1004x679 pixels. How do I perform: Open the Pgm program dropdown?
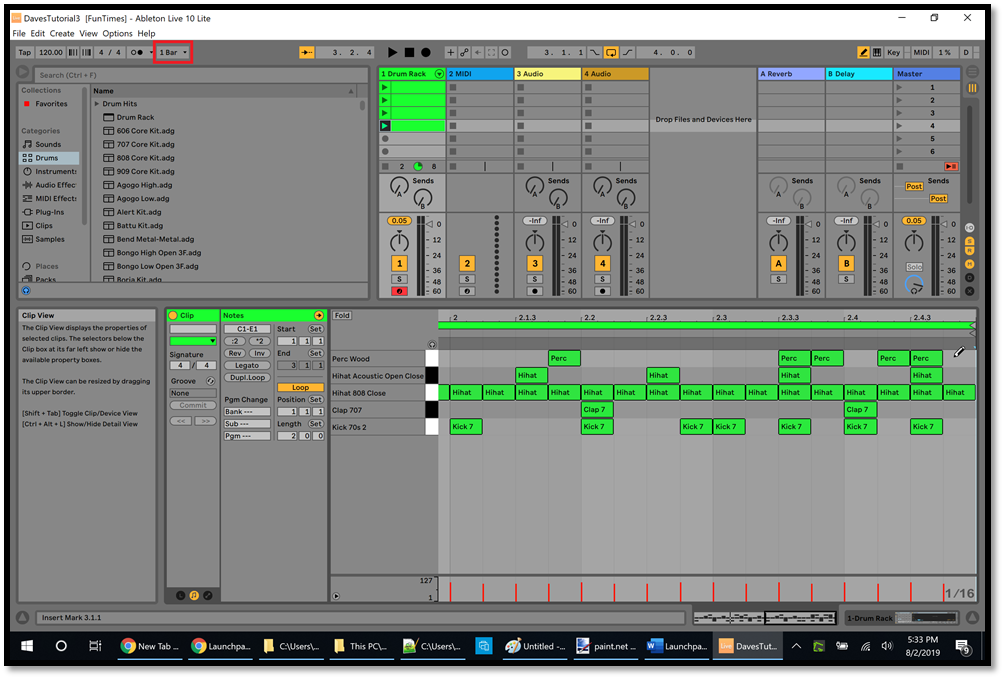point(247,436)
